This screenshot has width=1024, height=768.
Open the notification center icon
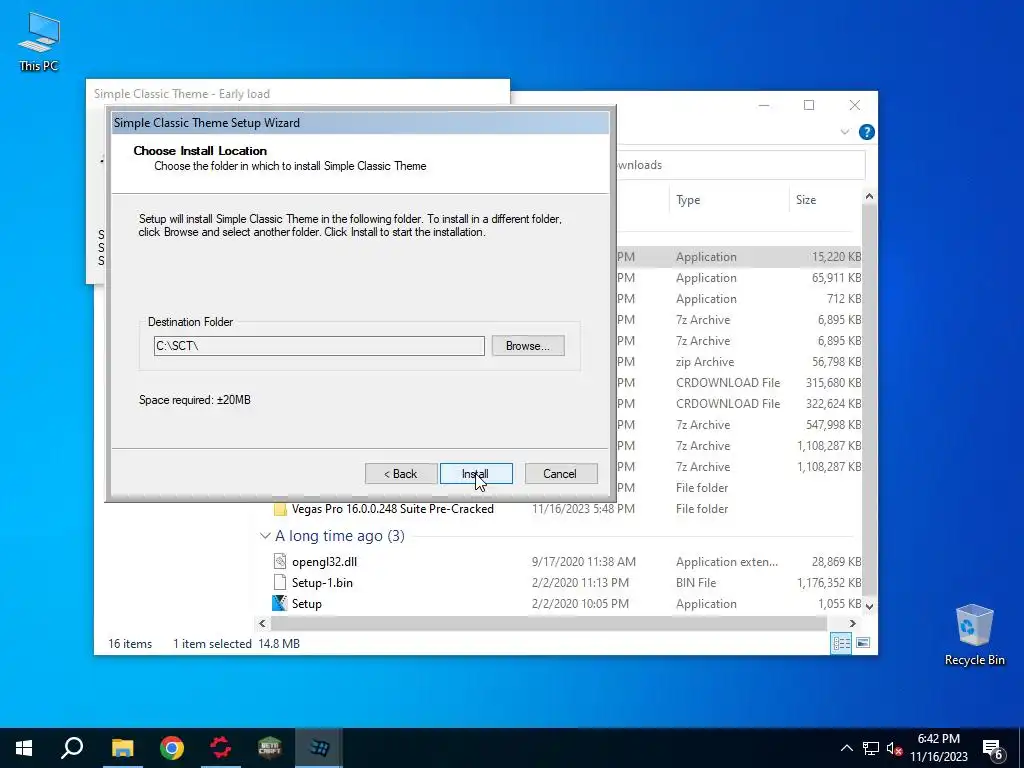(993, 749)
